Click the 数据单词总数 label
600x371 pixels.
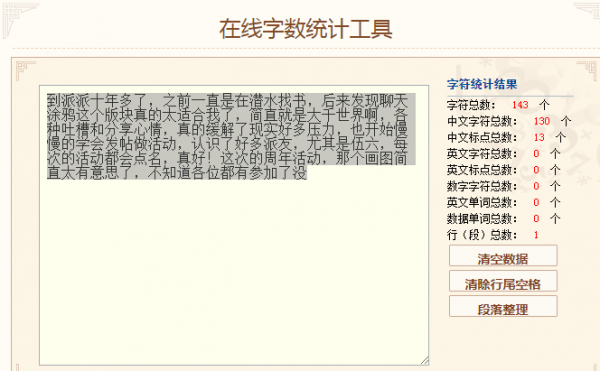[x=482, y=219]
